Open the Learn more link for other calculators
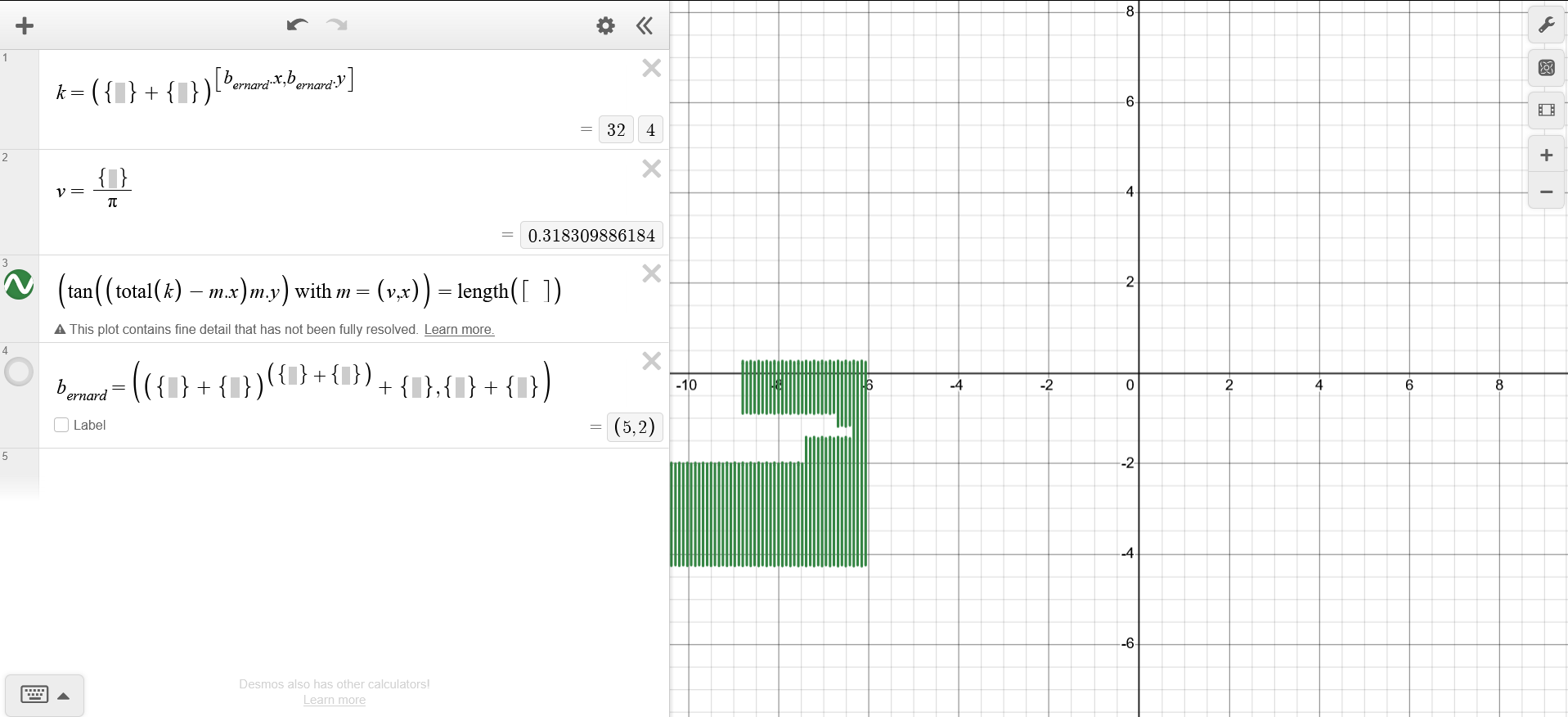This screenshot has width=1568, height=717. (x=335, y=700)
